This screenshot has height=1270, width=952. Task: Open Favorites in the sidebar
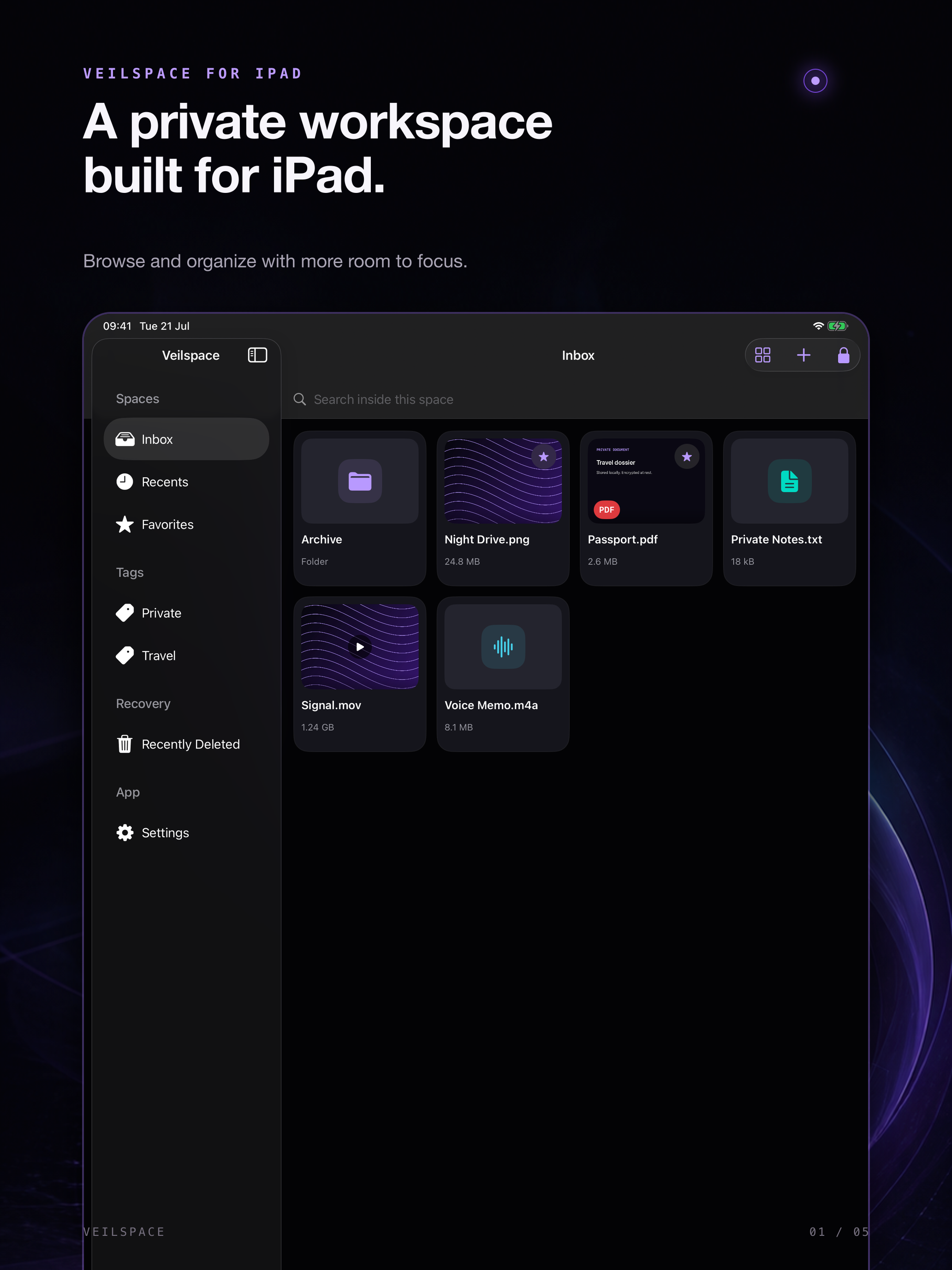tap(186, 524)
